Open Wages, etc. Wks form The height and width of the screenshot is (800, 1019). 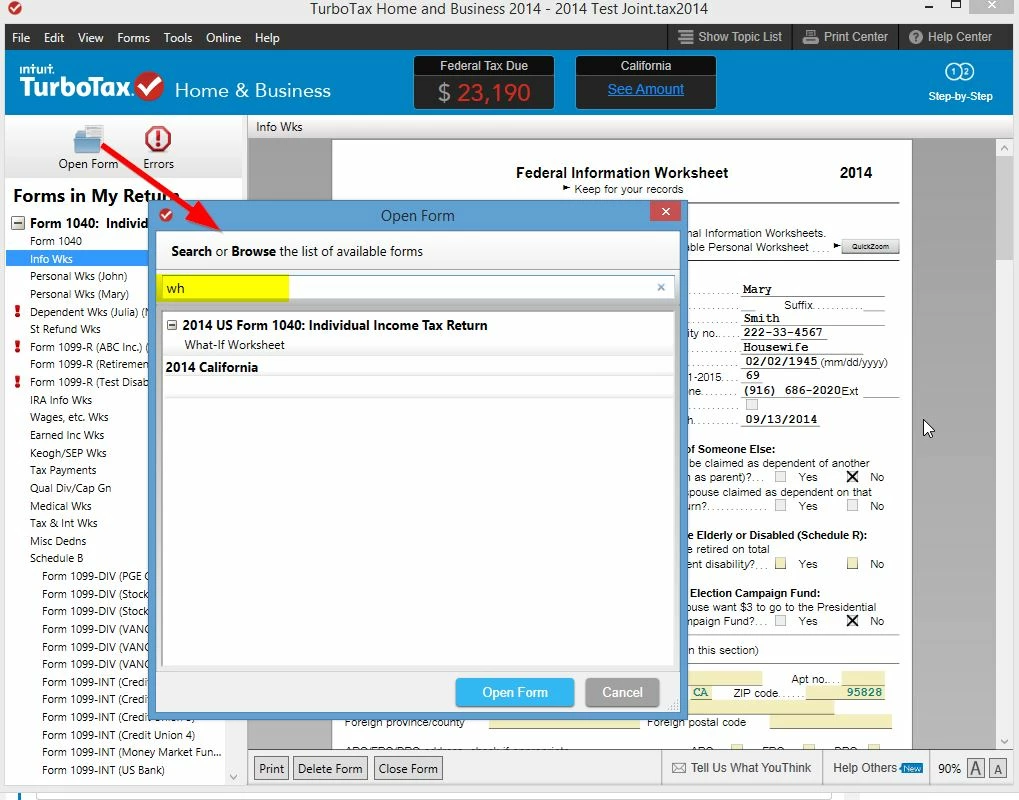69,417
